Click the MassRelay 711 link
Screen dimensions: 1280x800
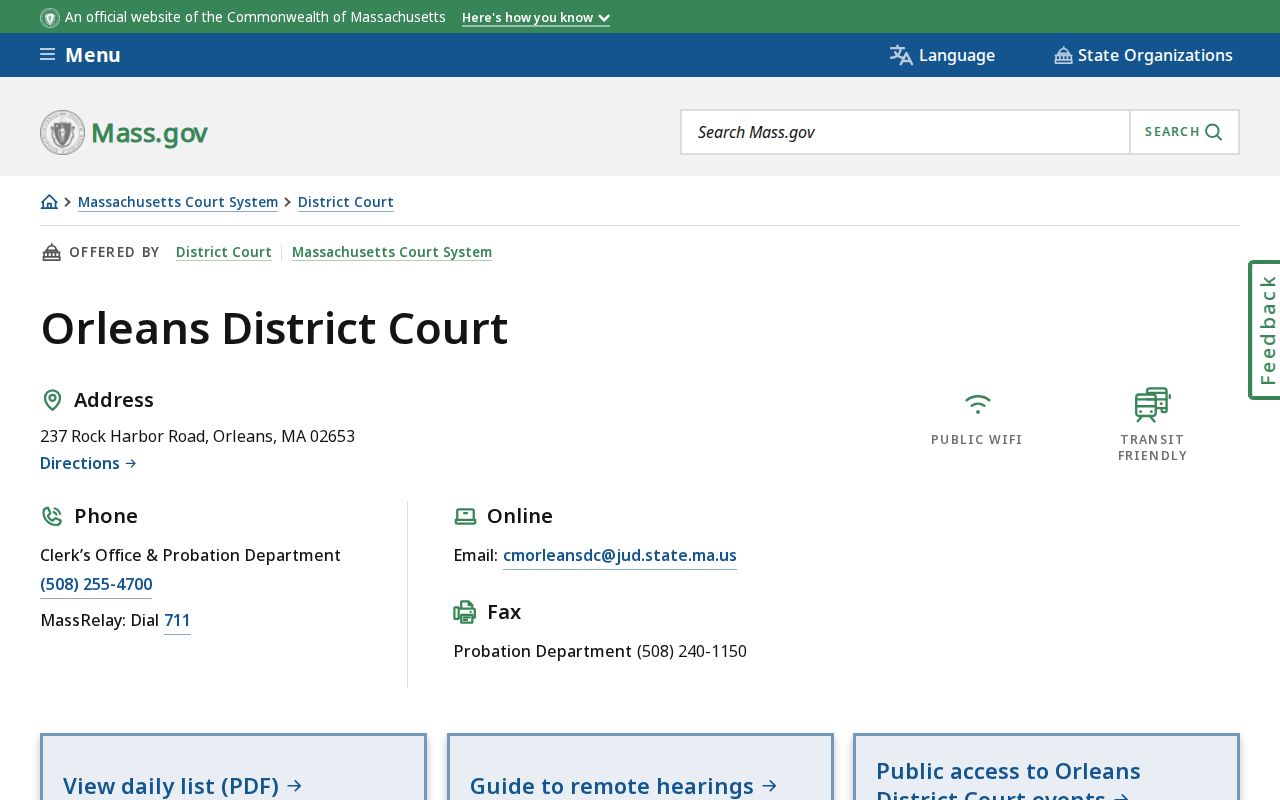tap(177, 620)
